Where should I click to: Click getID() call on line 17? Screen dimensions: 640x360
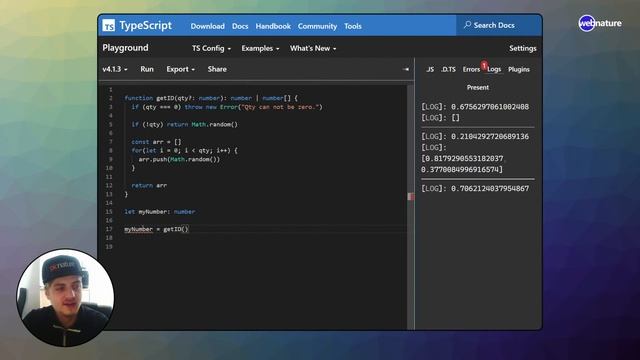(x=176, y=229)
